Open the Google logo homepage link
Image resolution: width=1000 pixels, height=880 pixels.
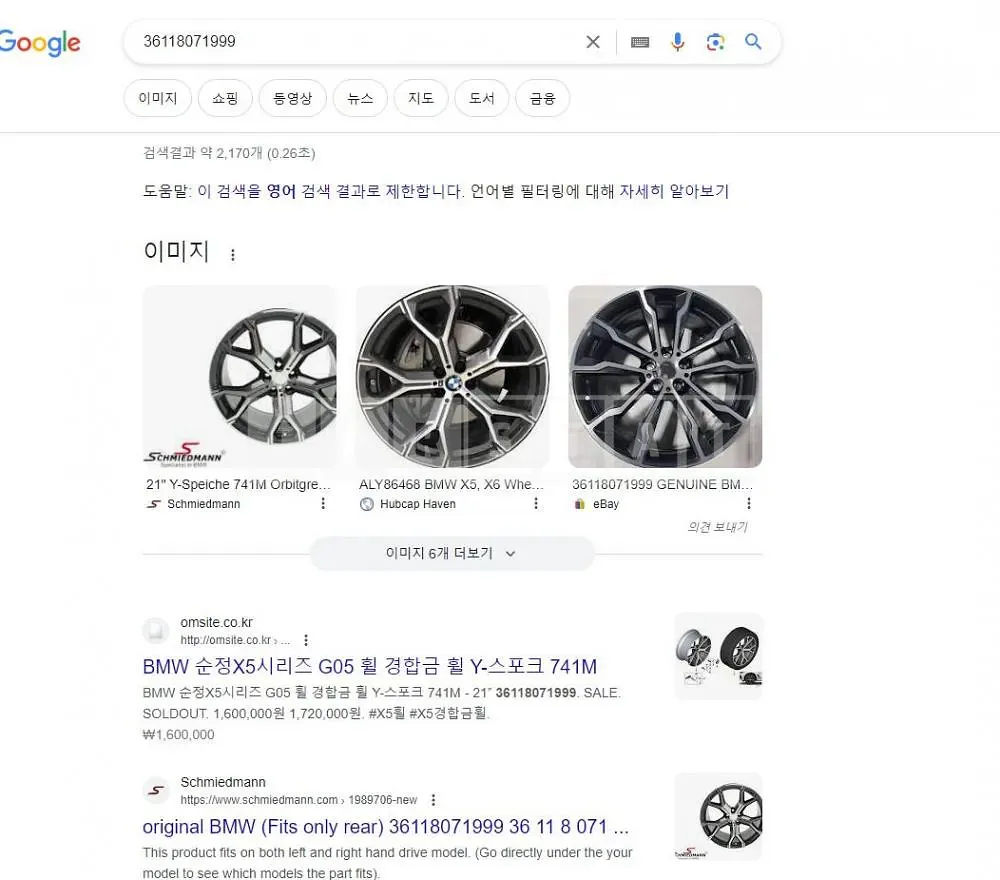(40, 43)
